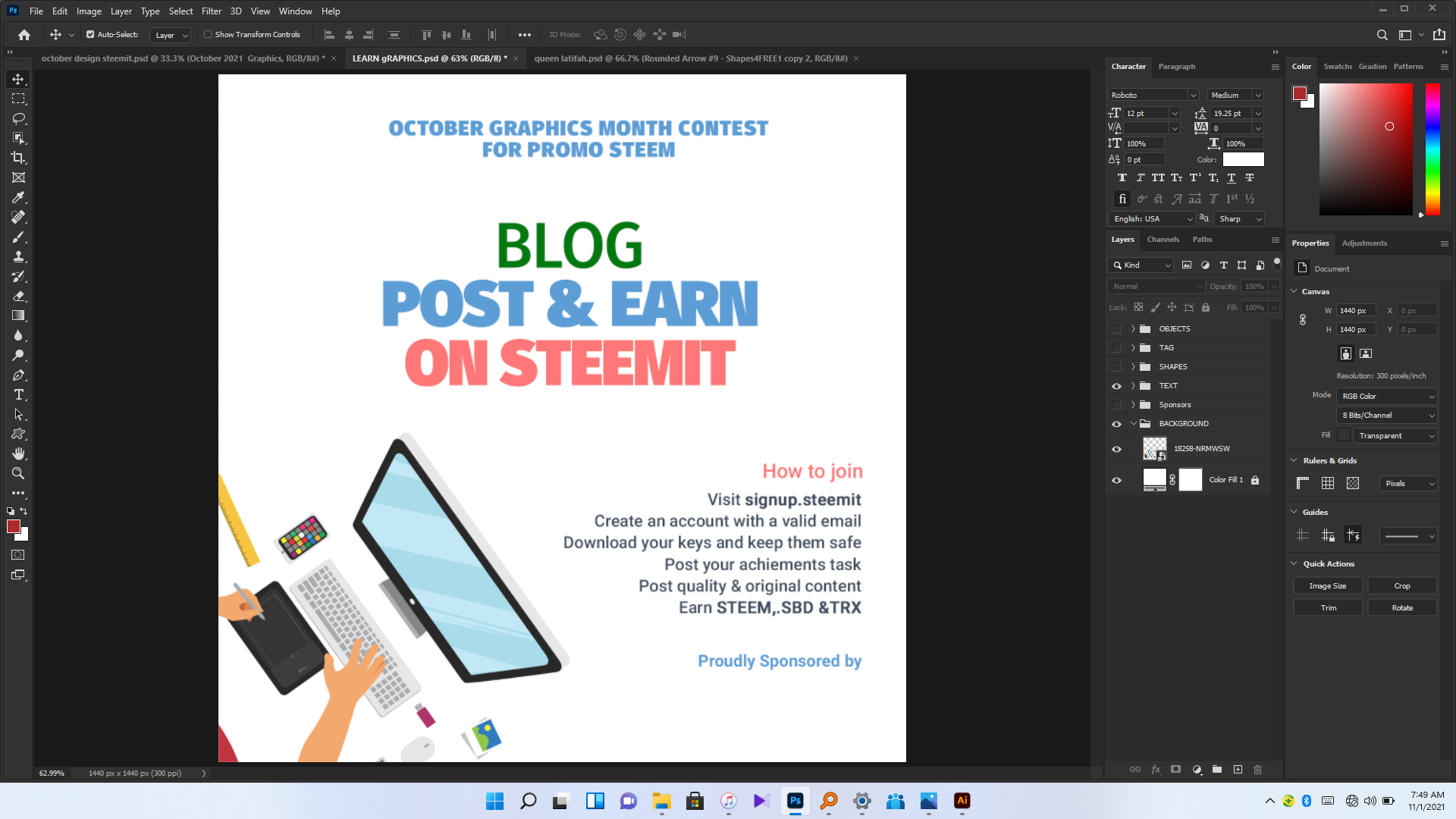Hide the Color Fill 1 layer

(x=1116, y=480)
